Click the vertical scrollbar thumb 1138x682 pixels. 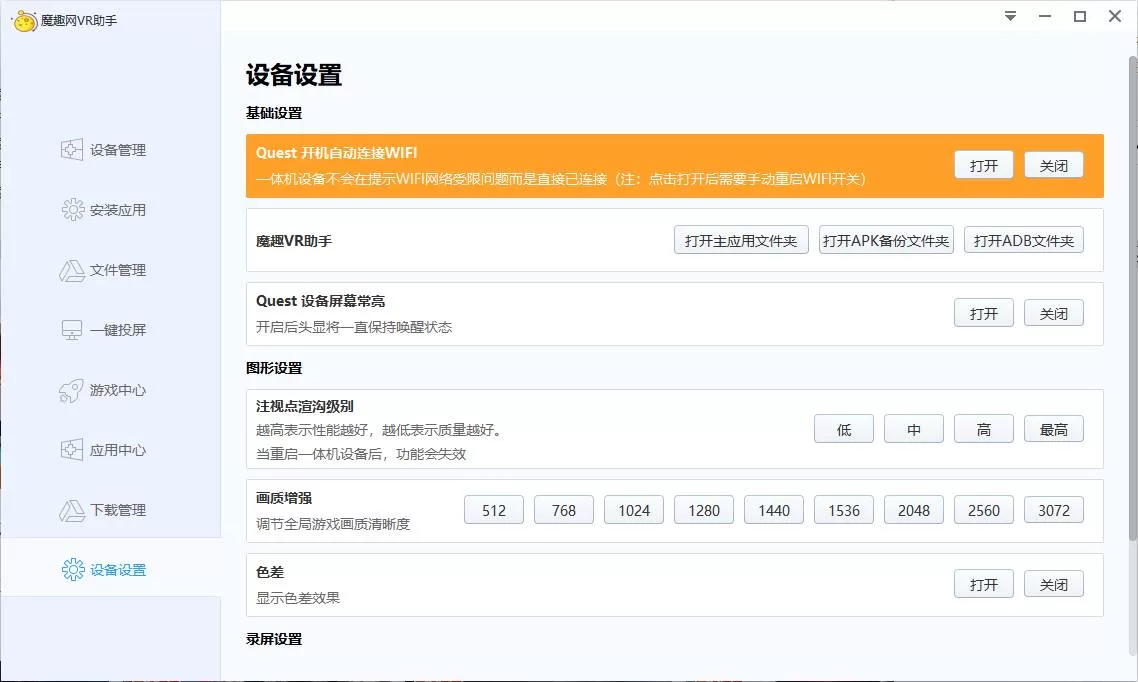(x=1132, y=297)
